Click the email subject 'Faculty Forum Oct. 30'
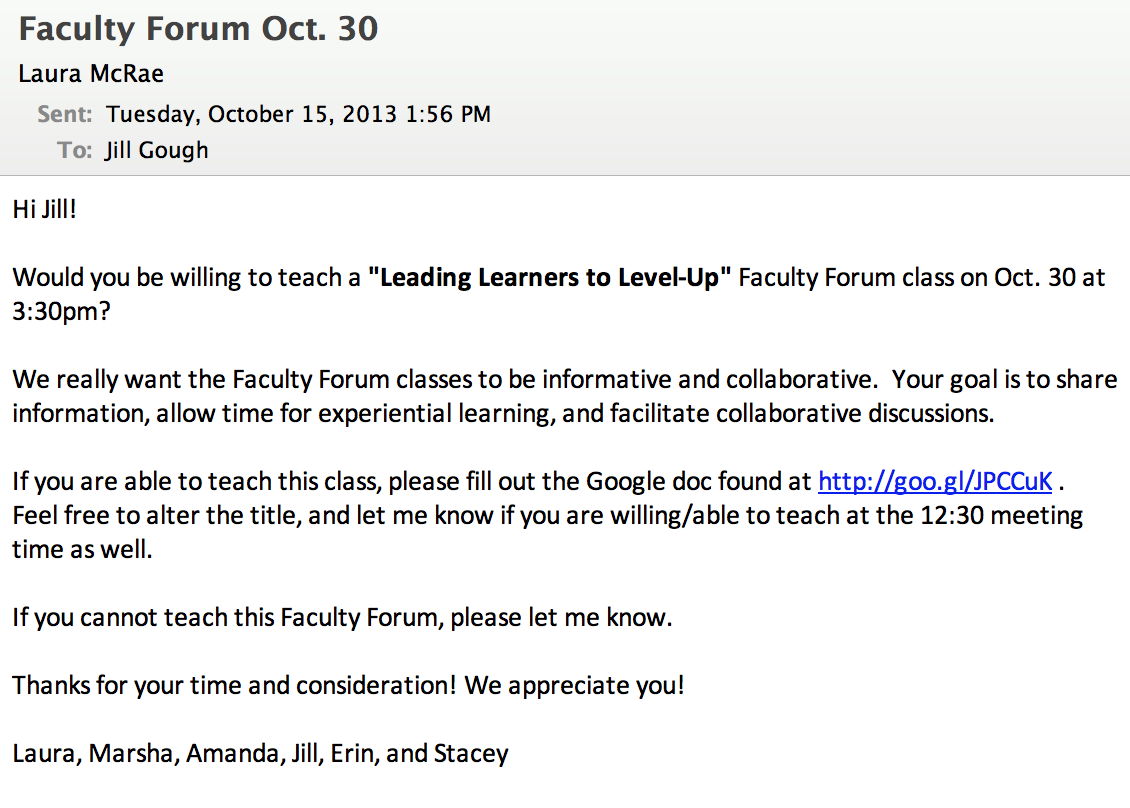This screenshot has height=808, width=1130. click(x=198, y=29)
